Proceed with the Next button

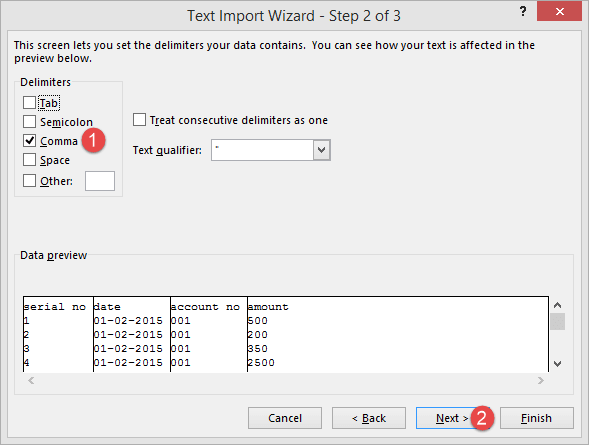452,418
